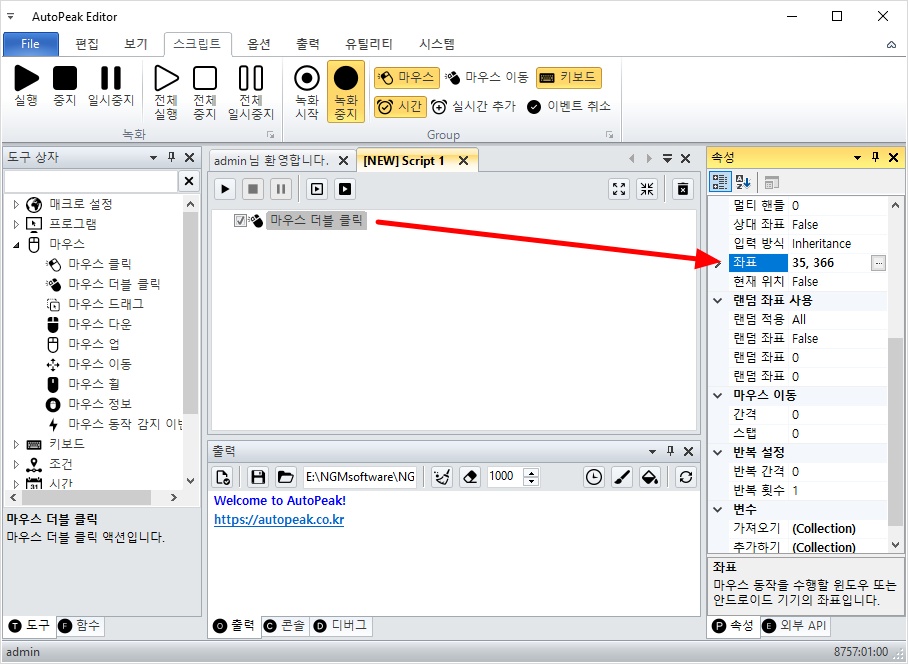Click new log file icon in 출력 toolbar

[x=223, y=477]
